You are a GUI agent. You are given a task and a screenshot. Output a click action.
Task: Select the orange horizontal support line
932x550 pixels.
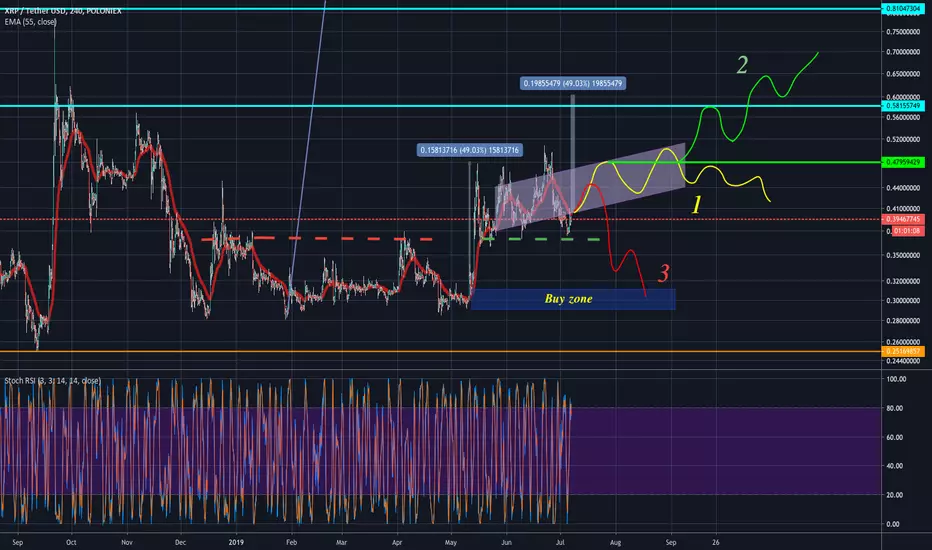click(440, 351)
